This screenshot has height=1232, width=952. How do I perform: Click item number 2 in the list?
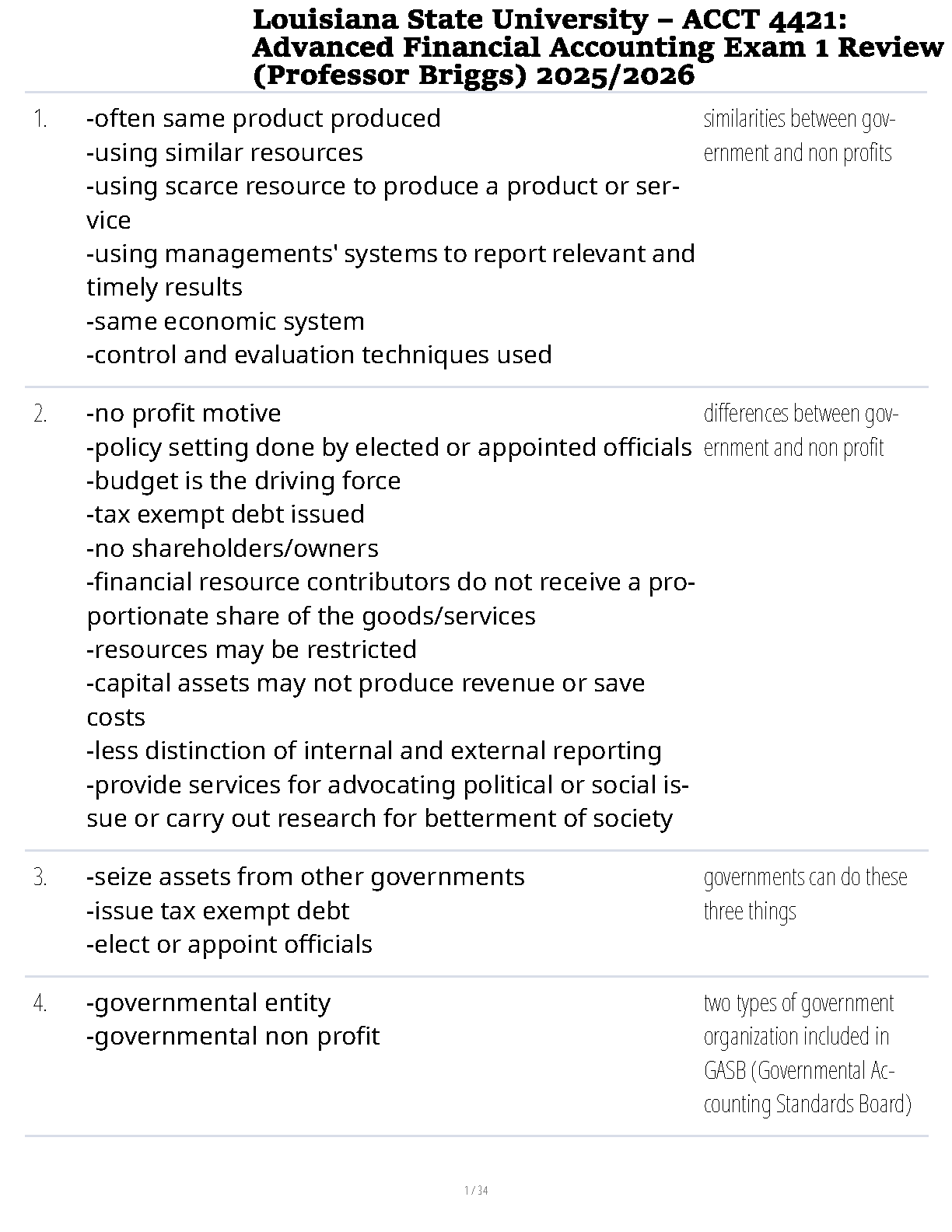[40, 415]
